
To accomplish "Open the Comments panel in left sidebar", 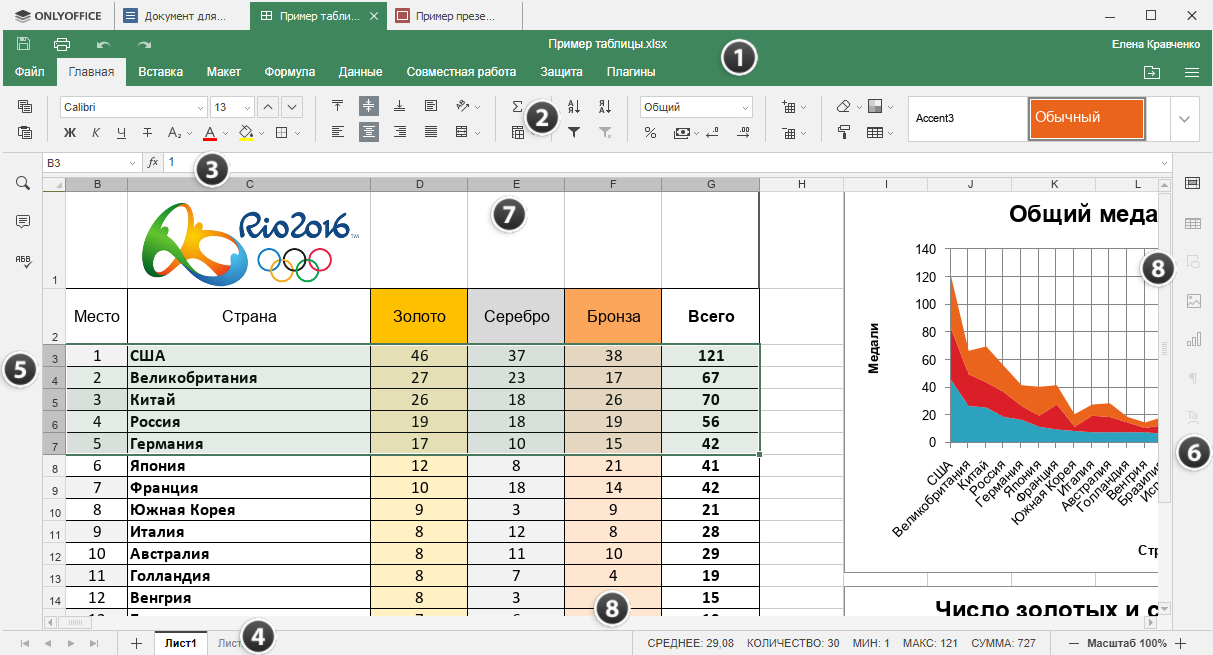I will [23, 221].
